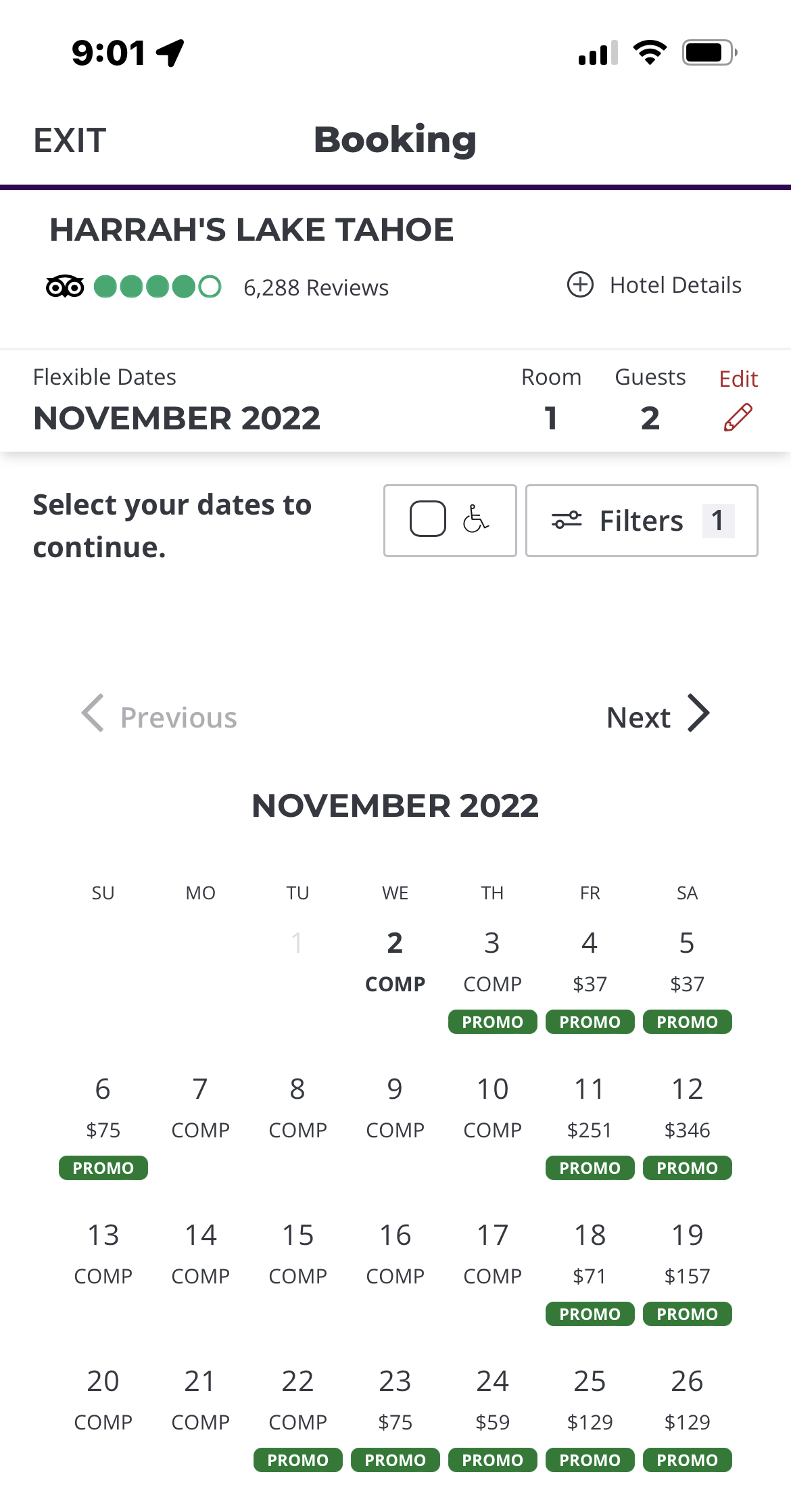Tap the Next chevron arrow
Viewport: 791px width, 1512px height.
click(698, 713)
